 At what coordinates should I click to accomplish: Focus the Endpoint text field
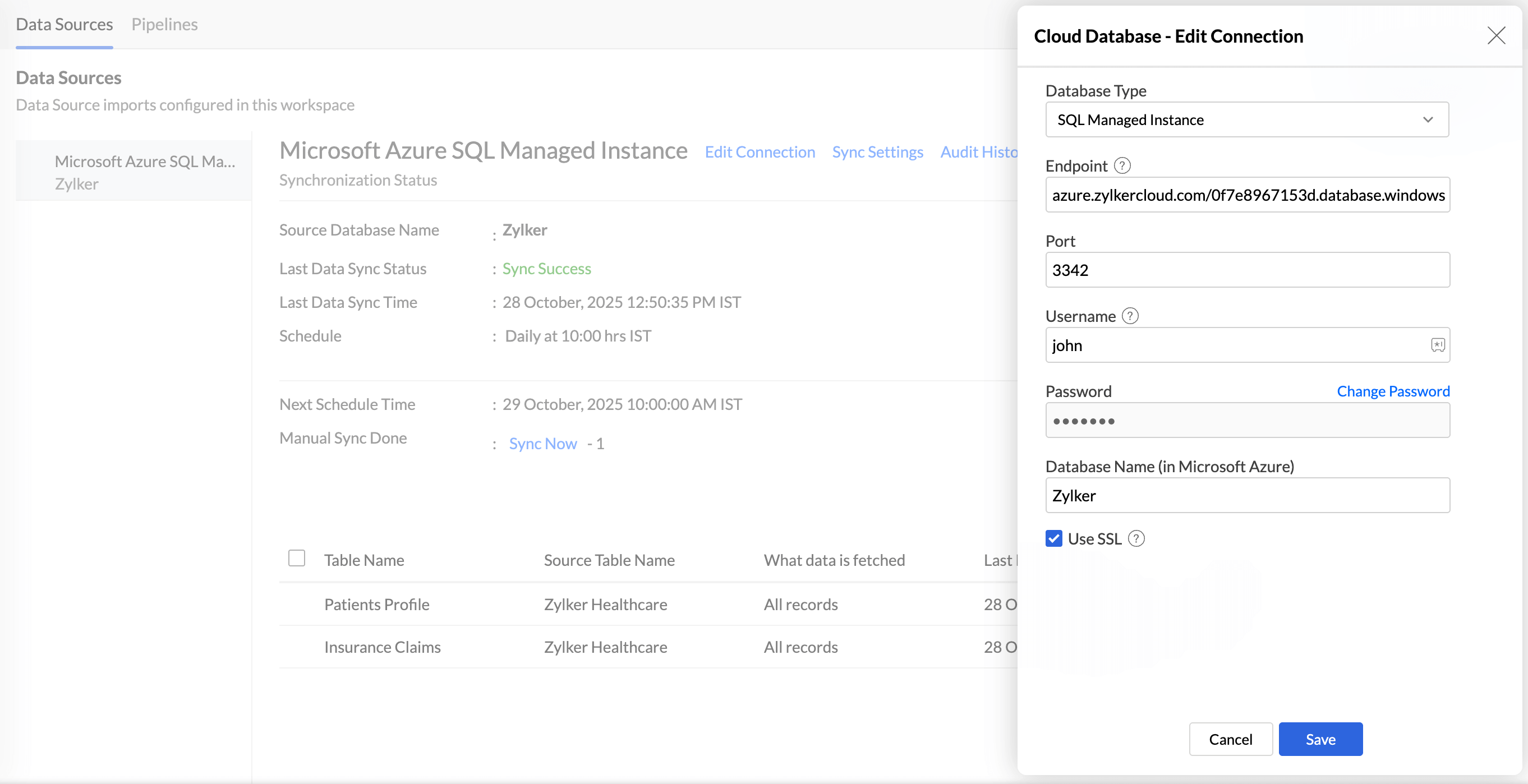(1247, 195)
